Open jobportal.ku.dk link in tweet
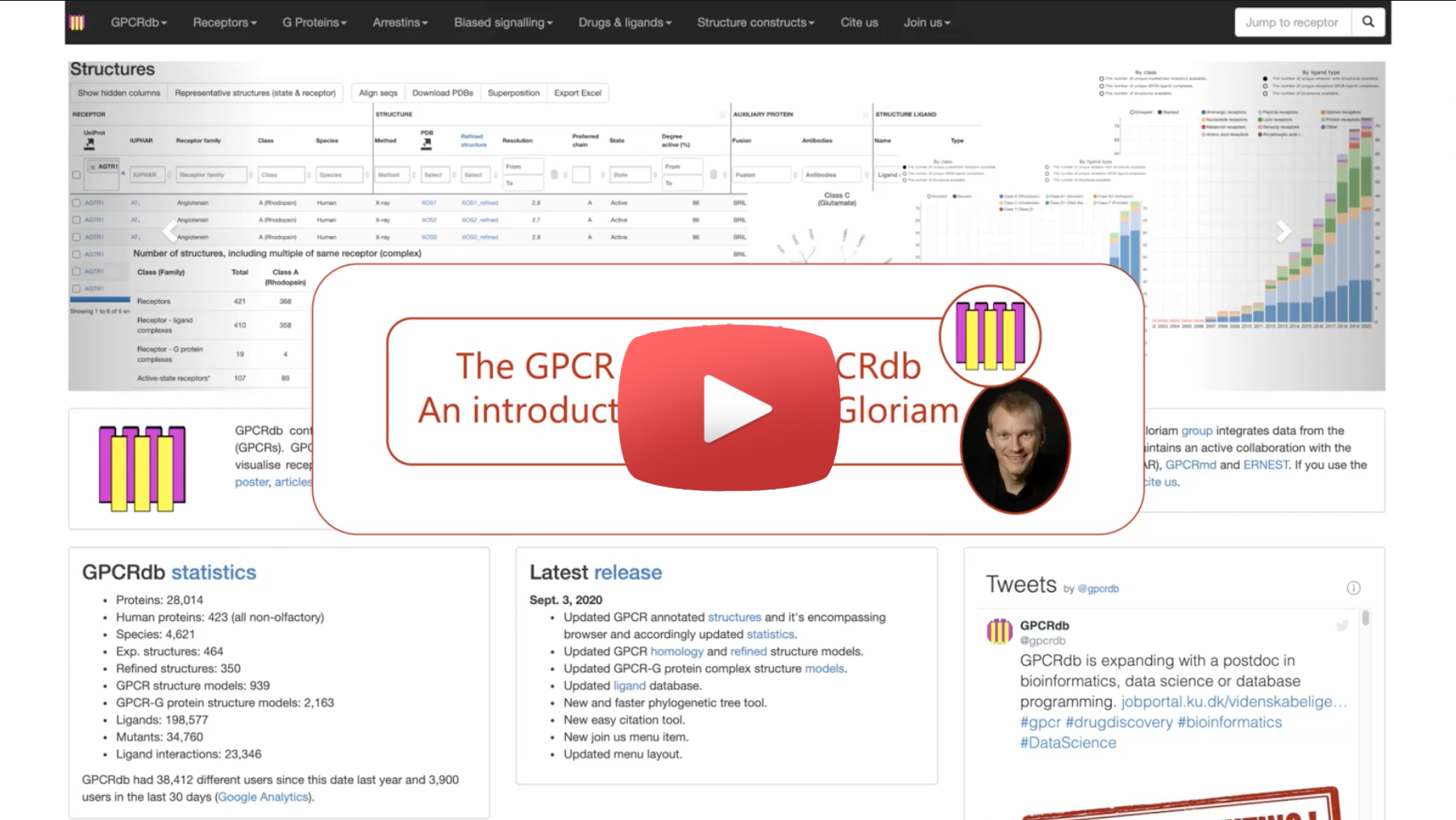Image resolution: width=1456 pixels, height=820 pixels. pyautogui.click(x=1233, y=701)
